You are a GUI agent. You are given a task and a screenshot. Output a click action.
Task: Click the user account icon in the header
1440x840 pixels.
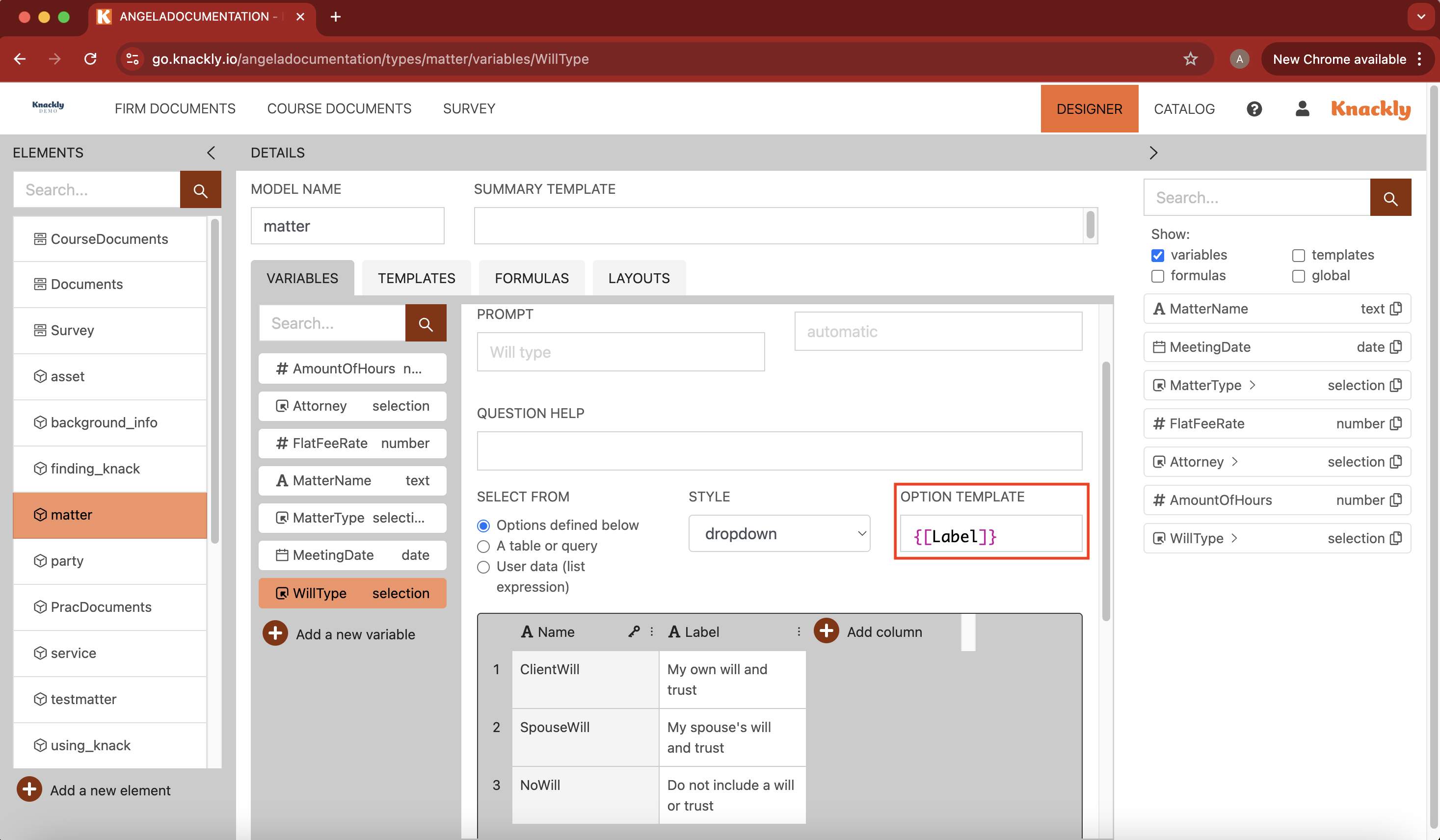click(x=1302, y=108)
